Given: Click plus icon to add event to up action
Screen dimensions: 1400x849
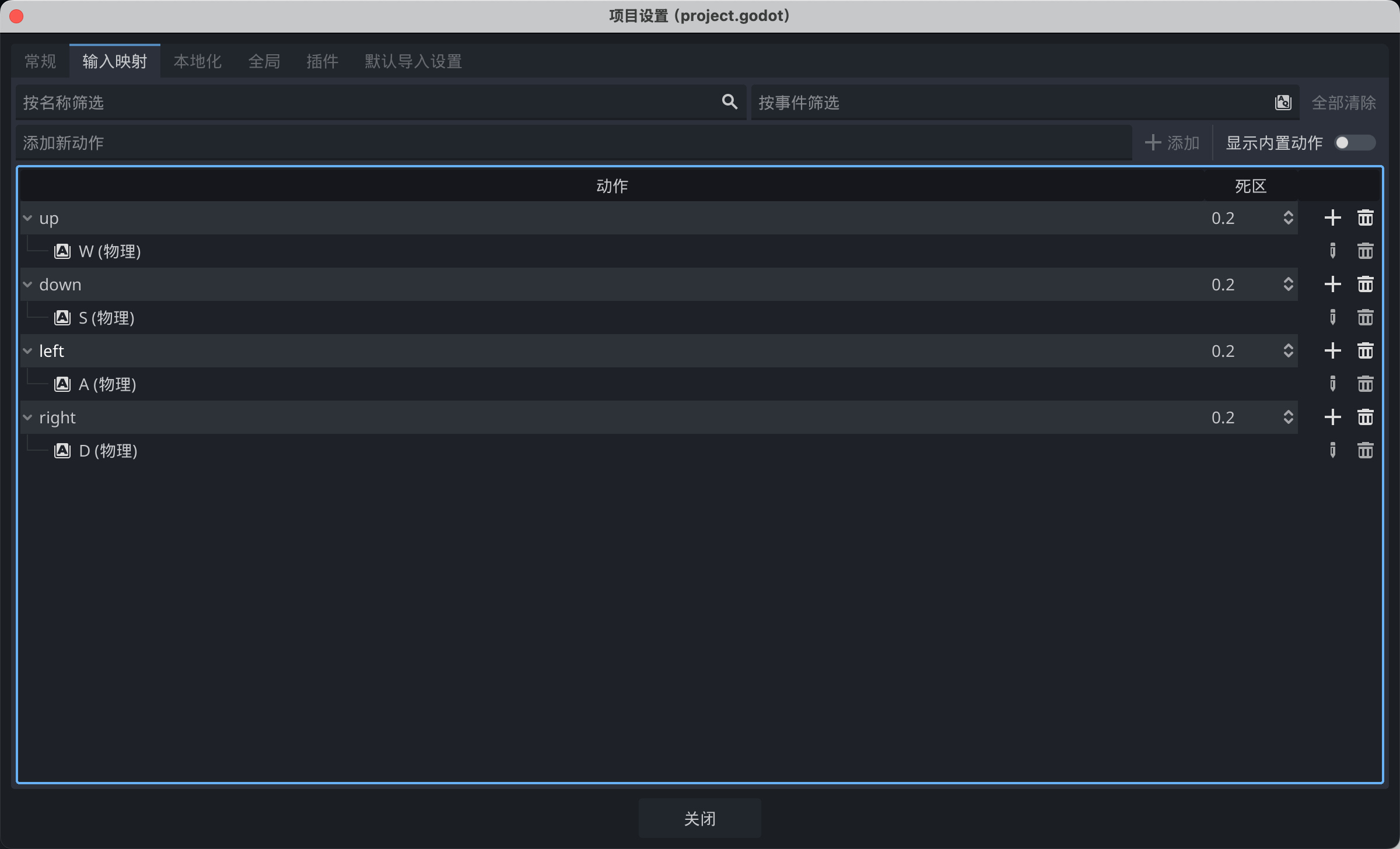Looking at the screenshot, I should 1332,218.
